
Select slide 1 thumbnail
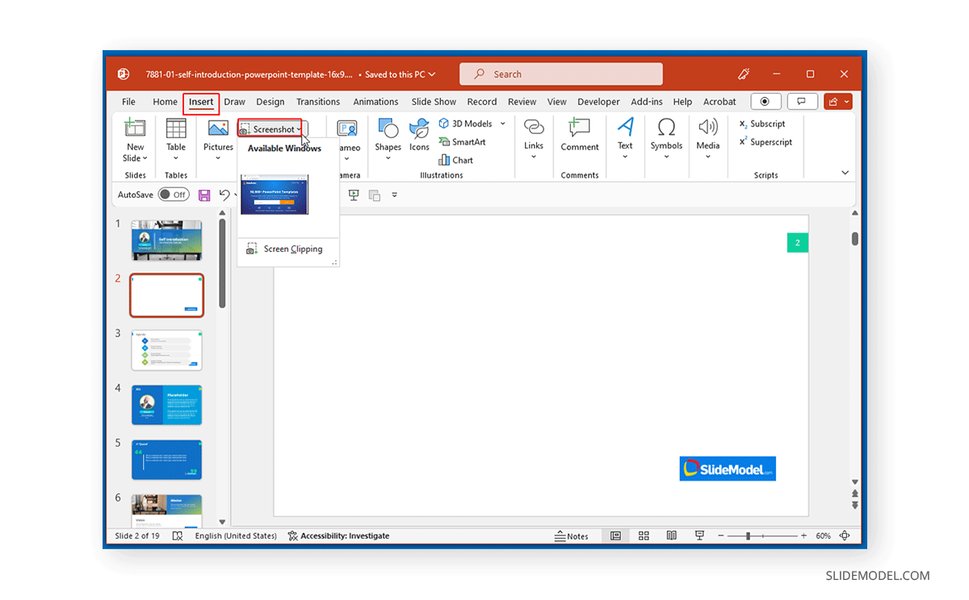pos(166,240)
